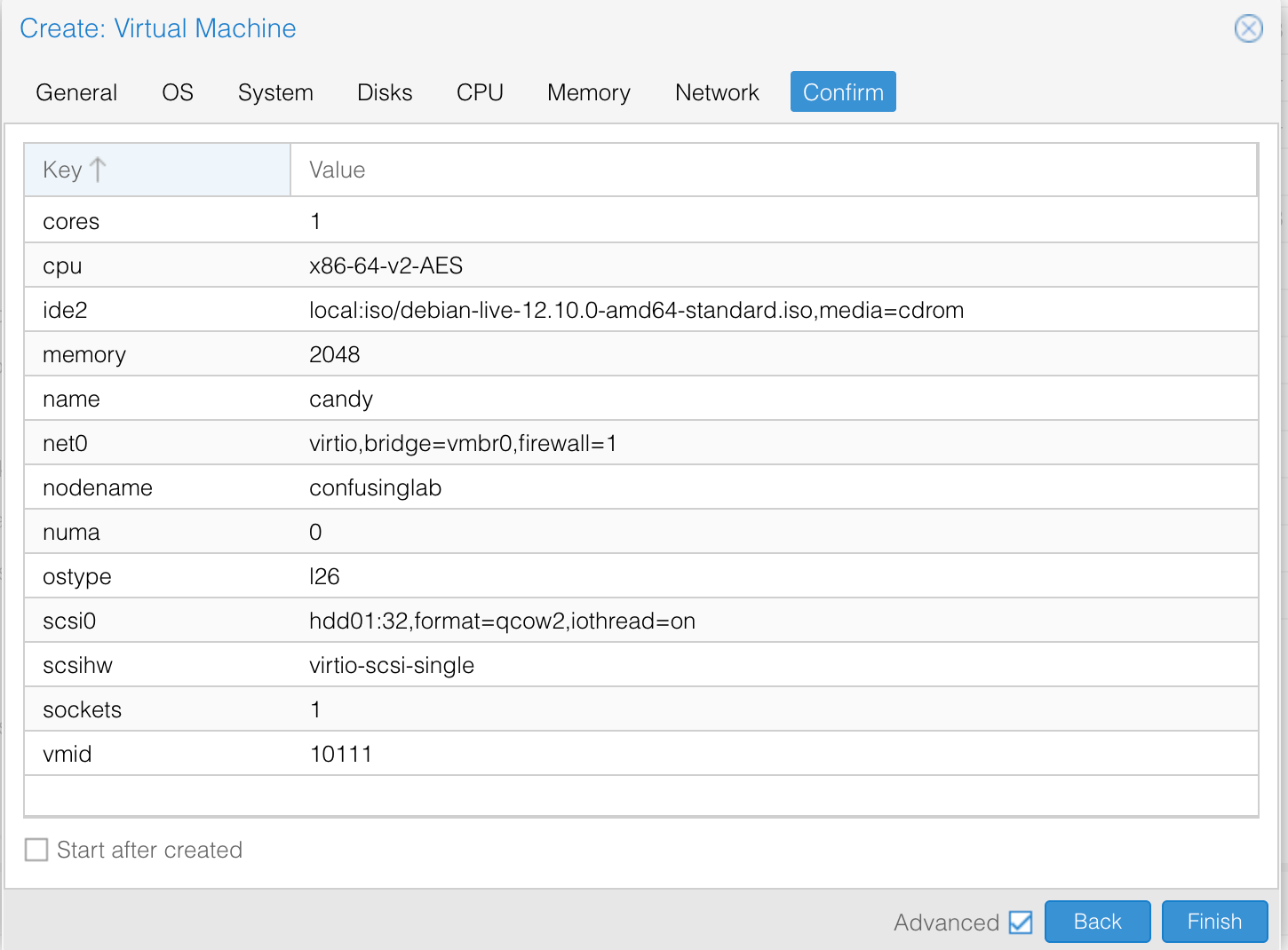Go to the System tab

point(275,92)
